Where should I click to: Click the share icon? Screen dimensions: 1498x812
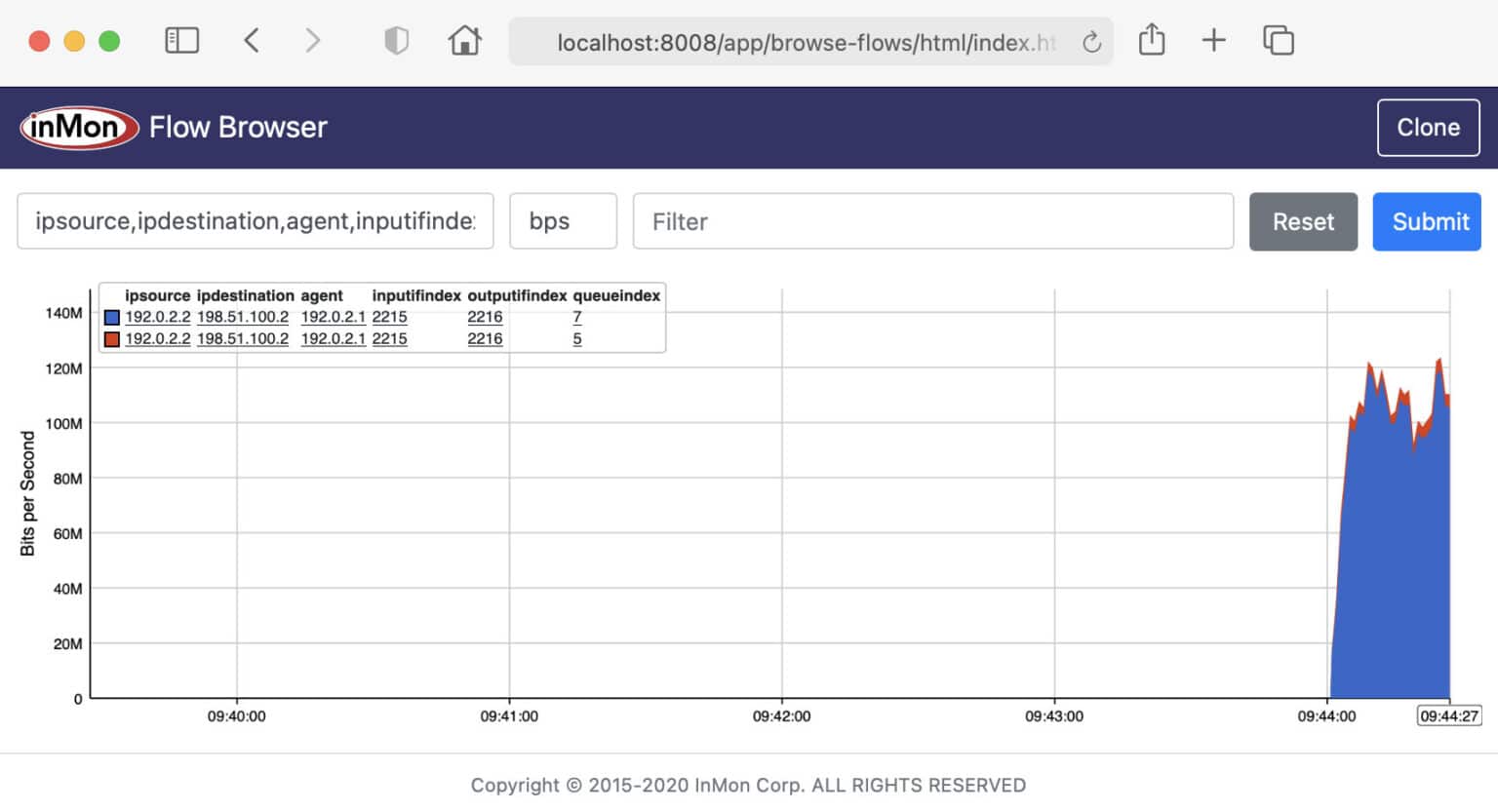(1152, 40)
